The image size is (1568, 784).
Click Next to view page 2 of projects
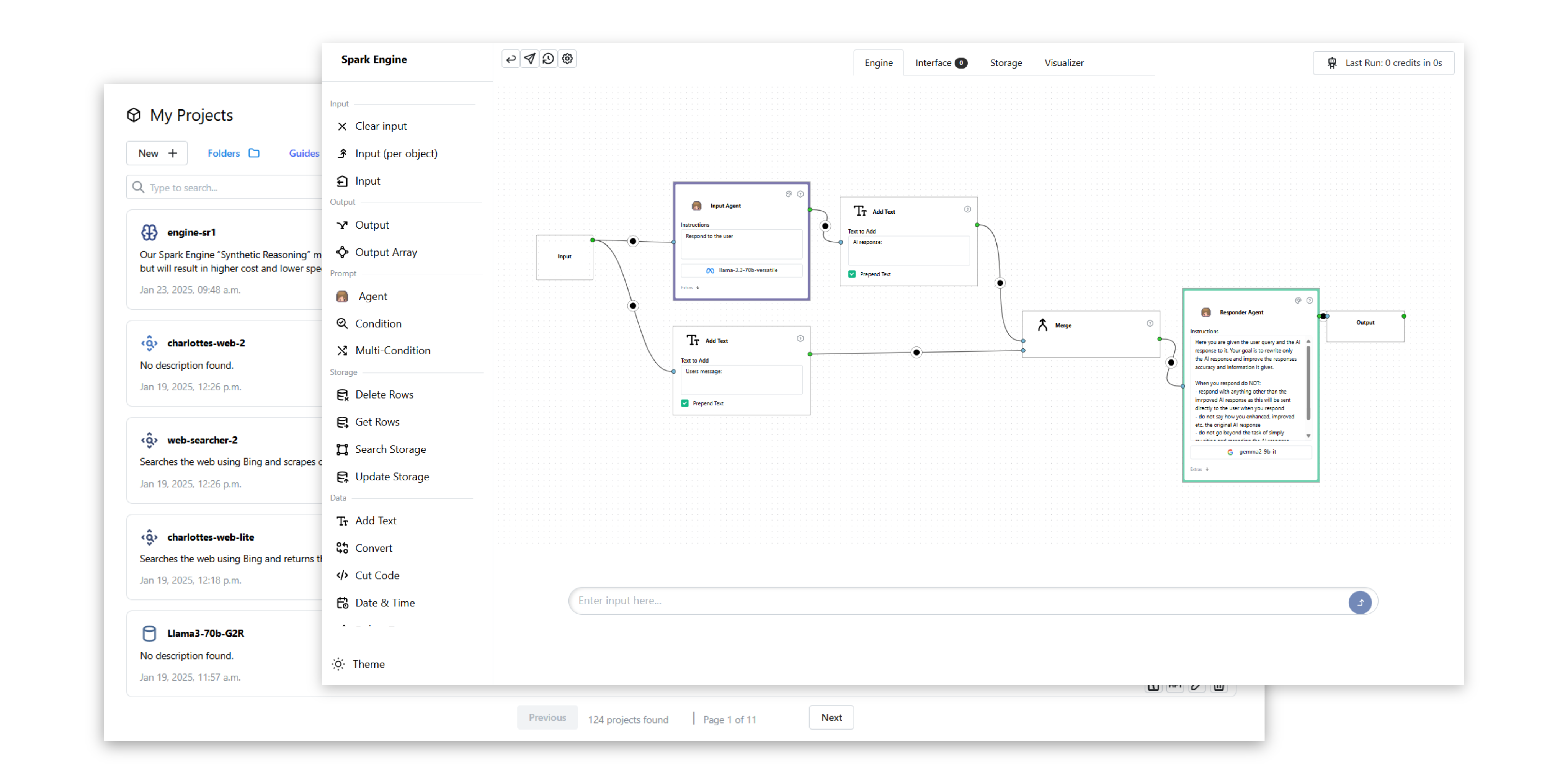pyautogui.click(x=831, y=717)
